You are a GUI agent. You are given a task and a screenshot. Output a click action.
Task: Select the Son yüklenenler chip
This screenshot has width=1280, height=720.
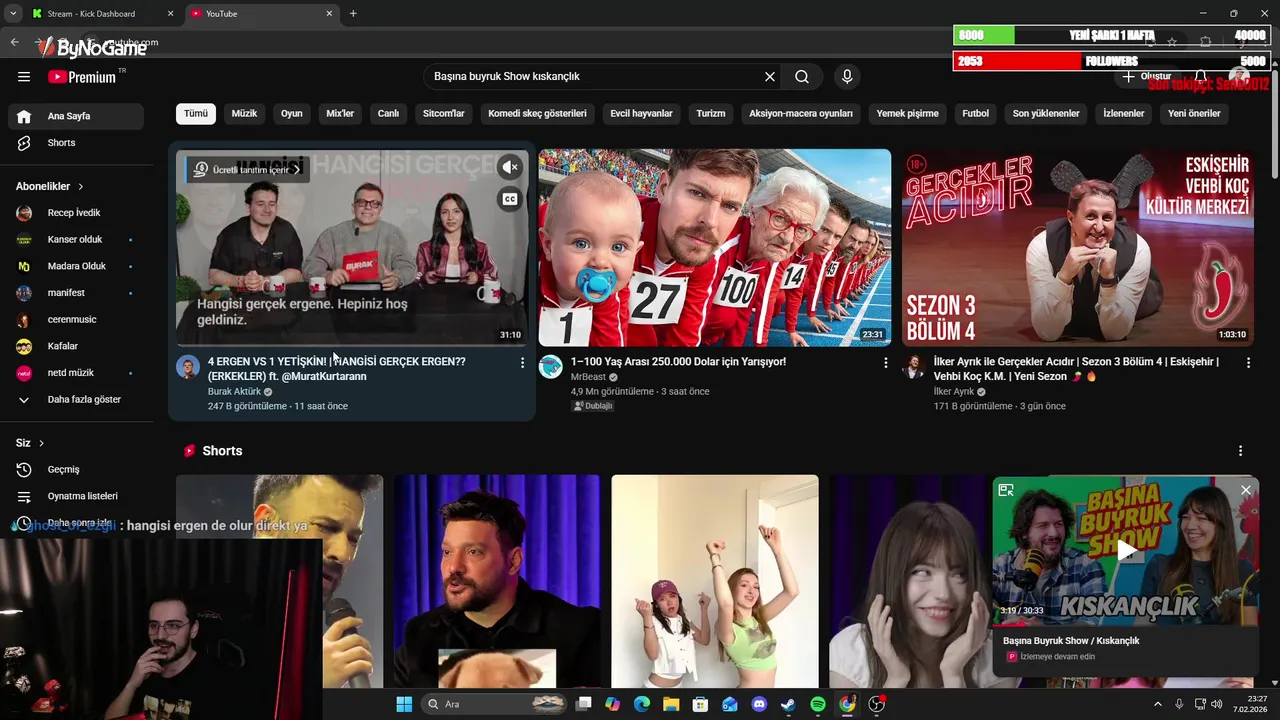point(1046,114)
